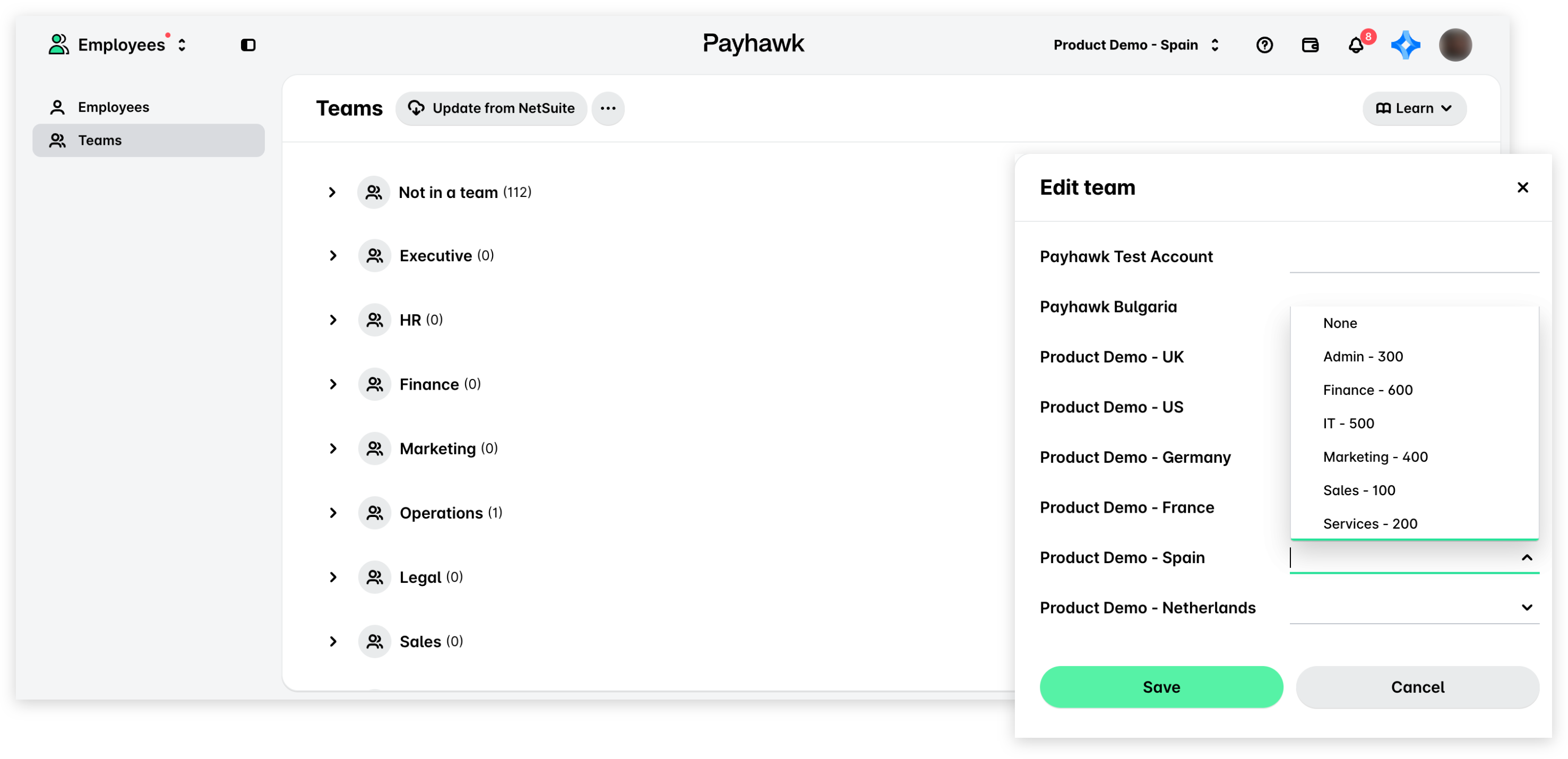Click the Finance team icon

374,384
